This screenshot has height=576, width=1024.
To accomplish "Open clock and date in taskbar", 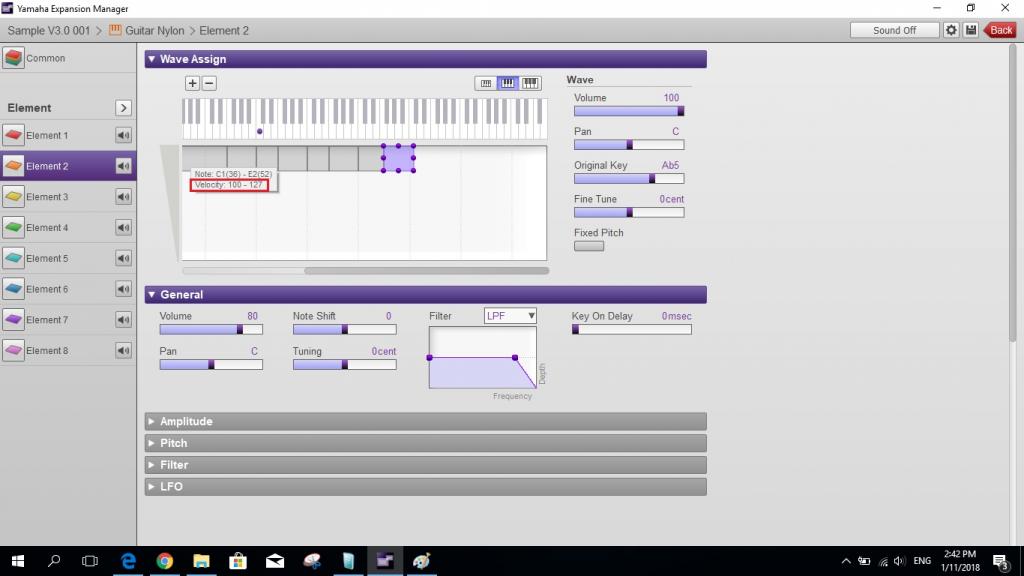I will [960, 560].
